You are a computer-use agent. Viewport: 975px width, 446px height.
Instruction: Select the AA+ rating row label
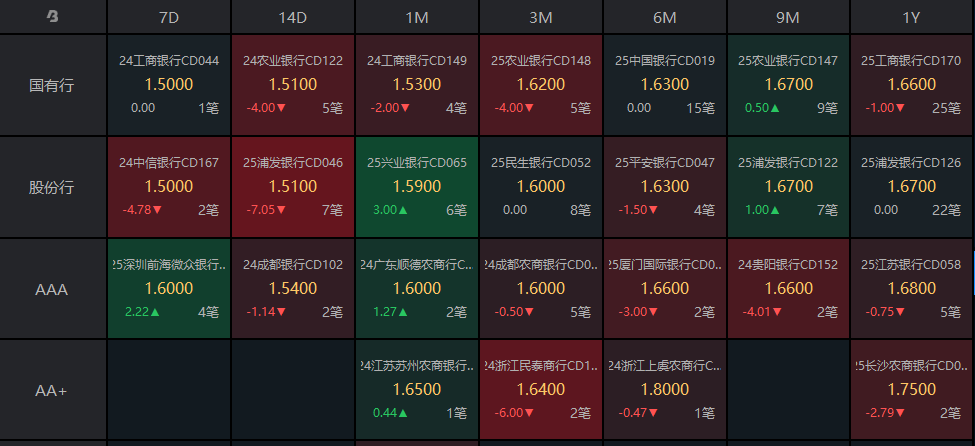[53, 390]
